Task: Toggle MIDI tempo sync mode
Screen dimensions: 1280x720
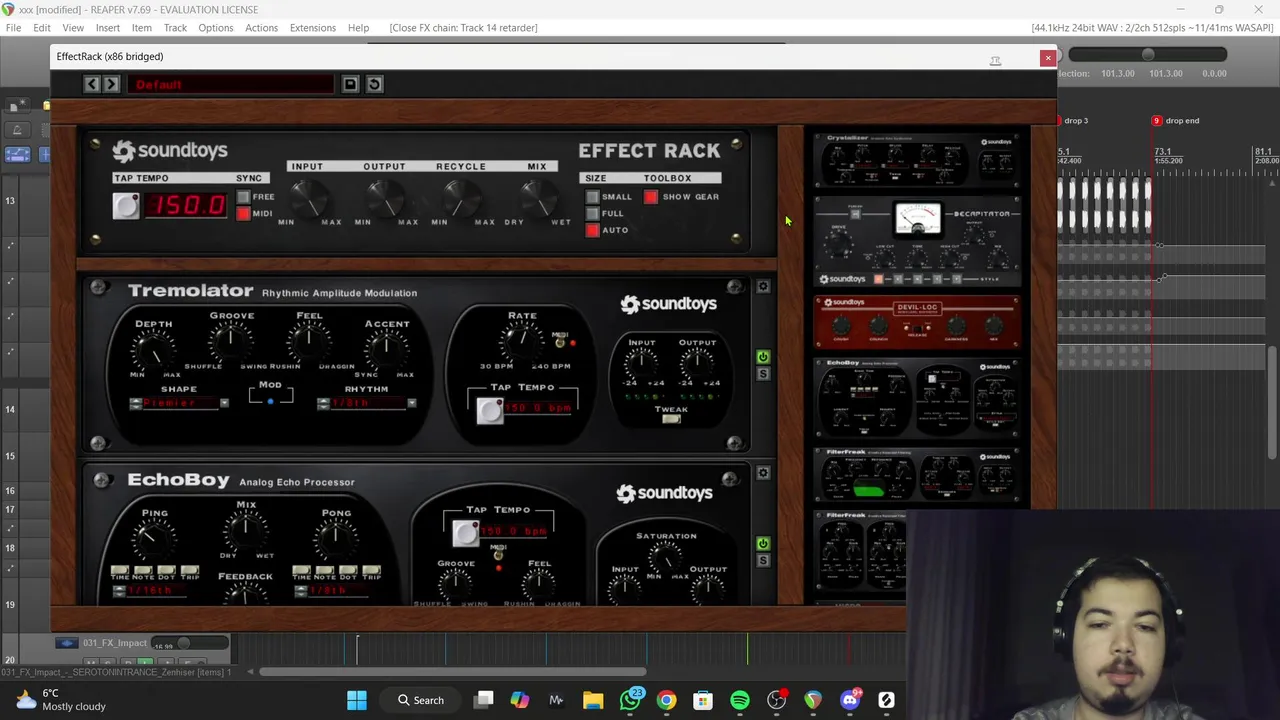Action: tap(243, 214)
